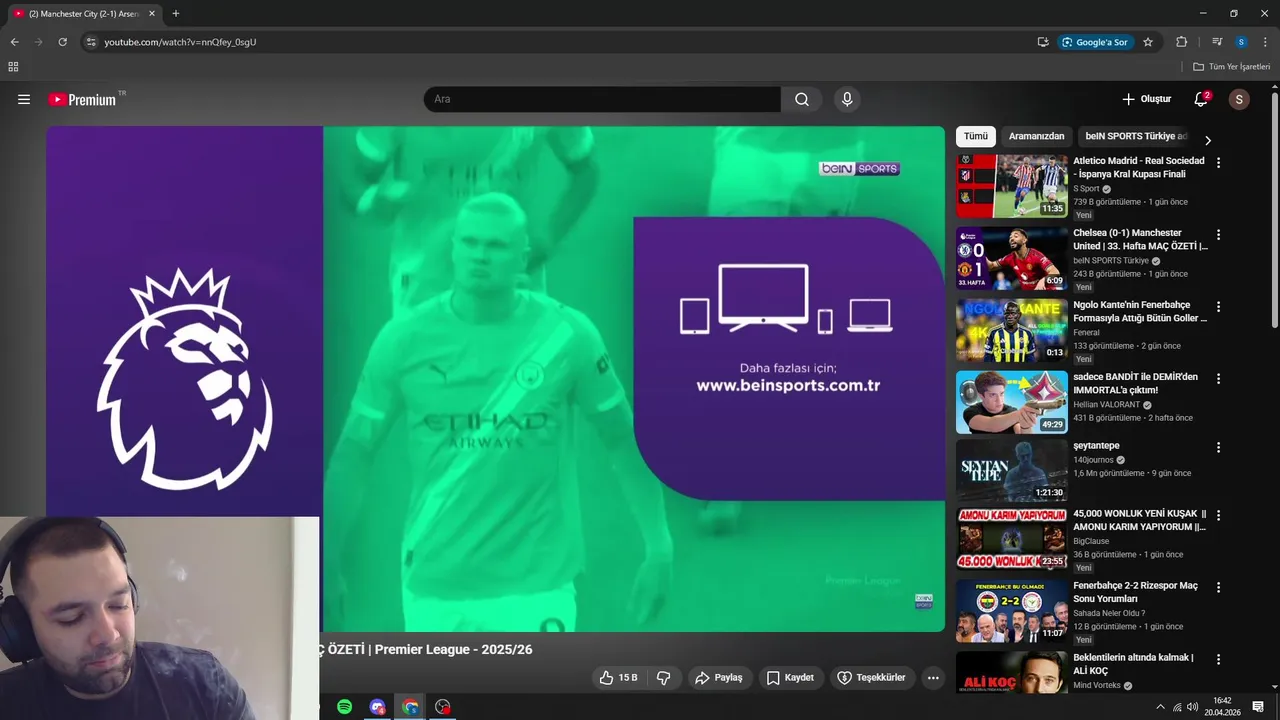Open the 45,000 WONLUK YENİ KUŞAK thumbnail
1280x720 pixels.
1012,539
